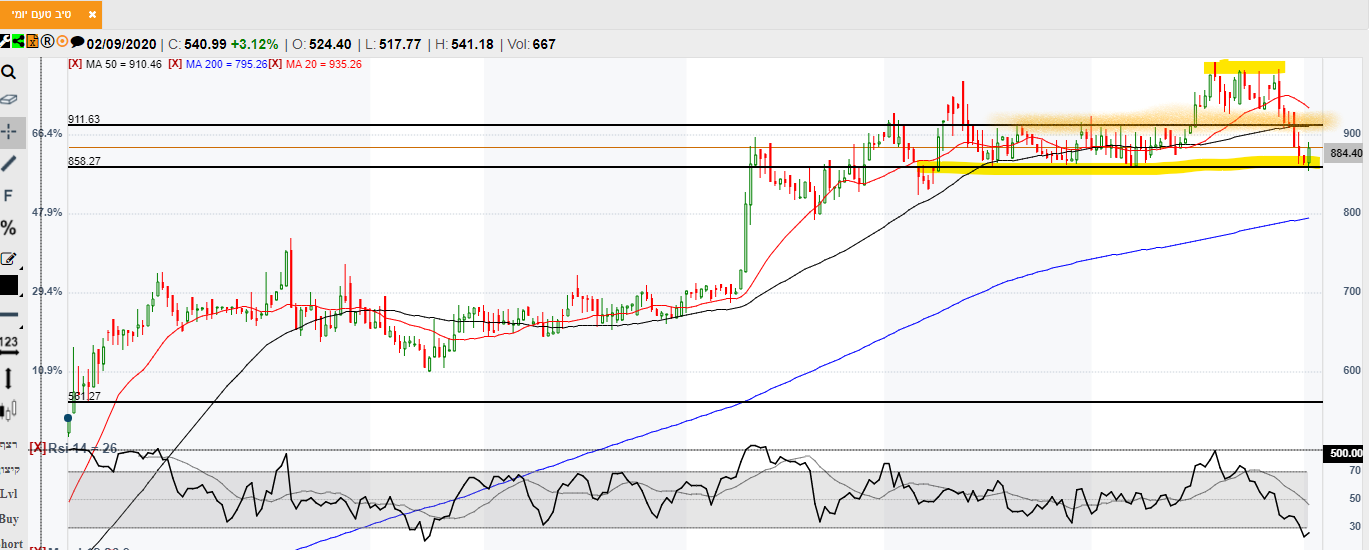Open the note edit tool
This screenshot has width=1370, height=550.
(x=8, y=258)
